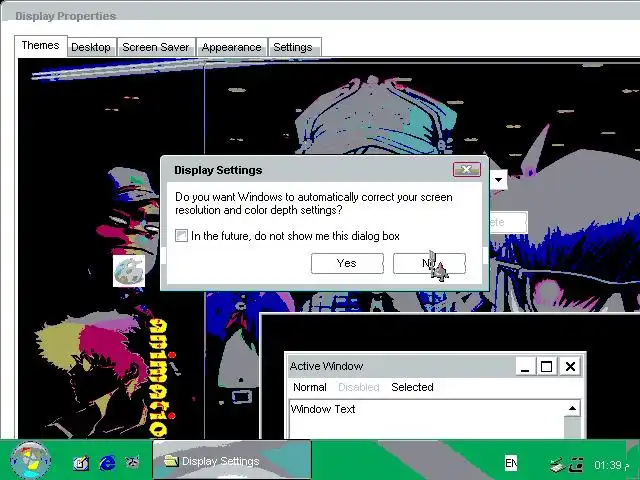This screenshot has width=640, height=480.
Task: Select Display Settings taskbar button
Action: pyautogui.click(x=232, y=460)
